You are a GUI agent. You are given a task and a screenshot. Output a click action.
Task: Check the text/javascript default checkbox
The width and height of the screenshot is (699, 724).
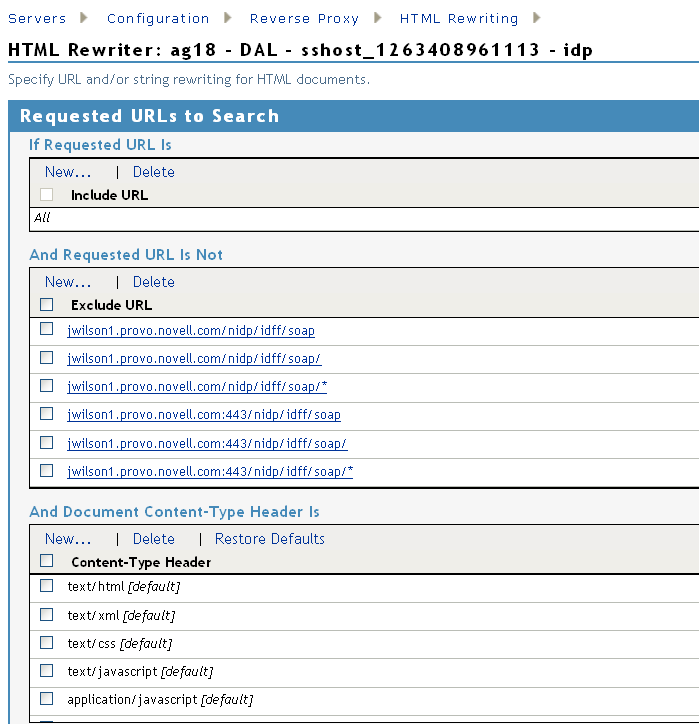[x=46, y=670]
